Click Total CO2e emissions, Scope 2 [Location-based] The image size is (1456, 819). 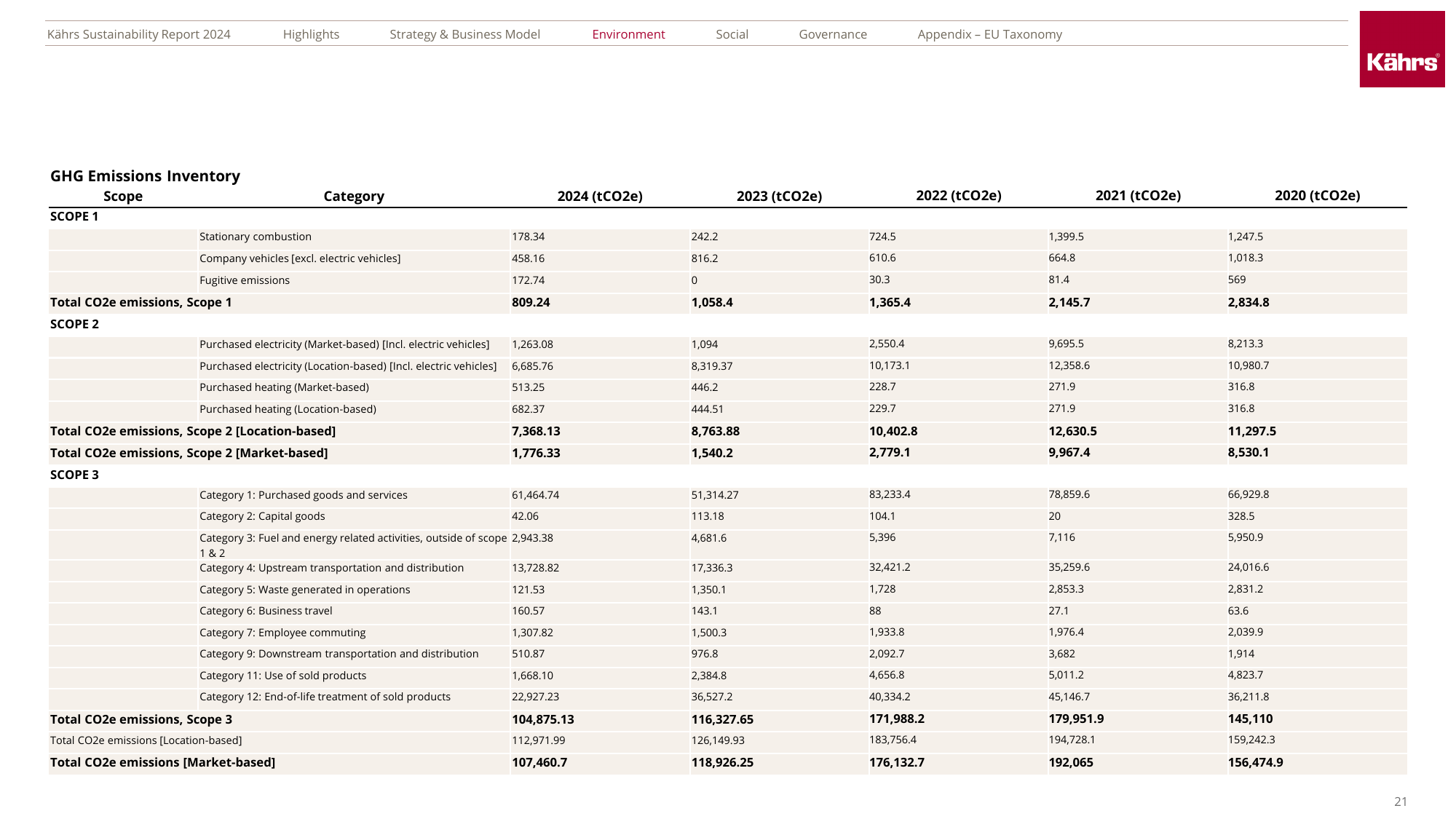point(193,431)
